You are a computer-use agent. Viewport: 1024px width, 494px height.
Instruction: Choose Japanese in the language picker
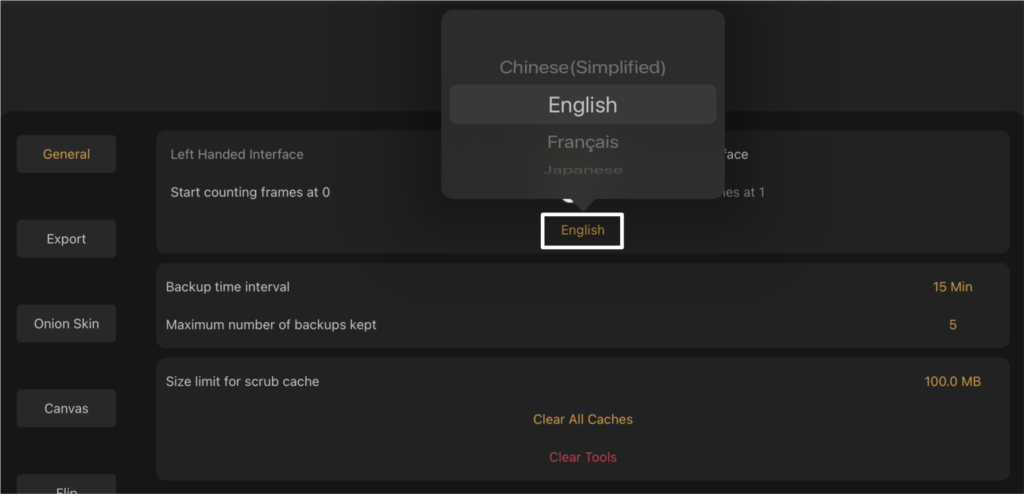coord(583,170)
